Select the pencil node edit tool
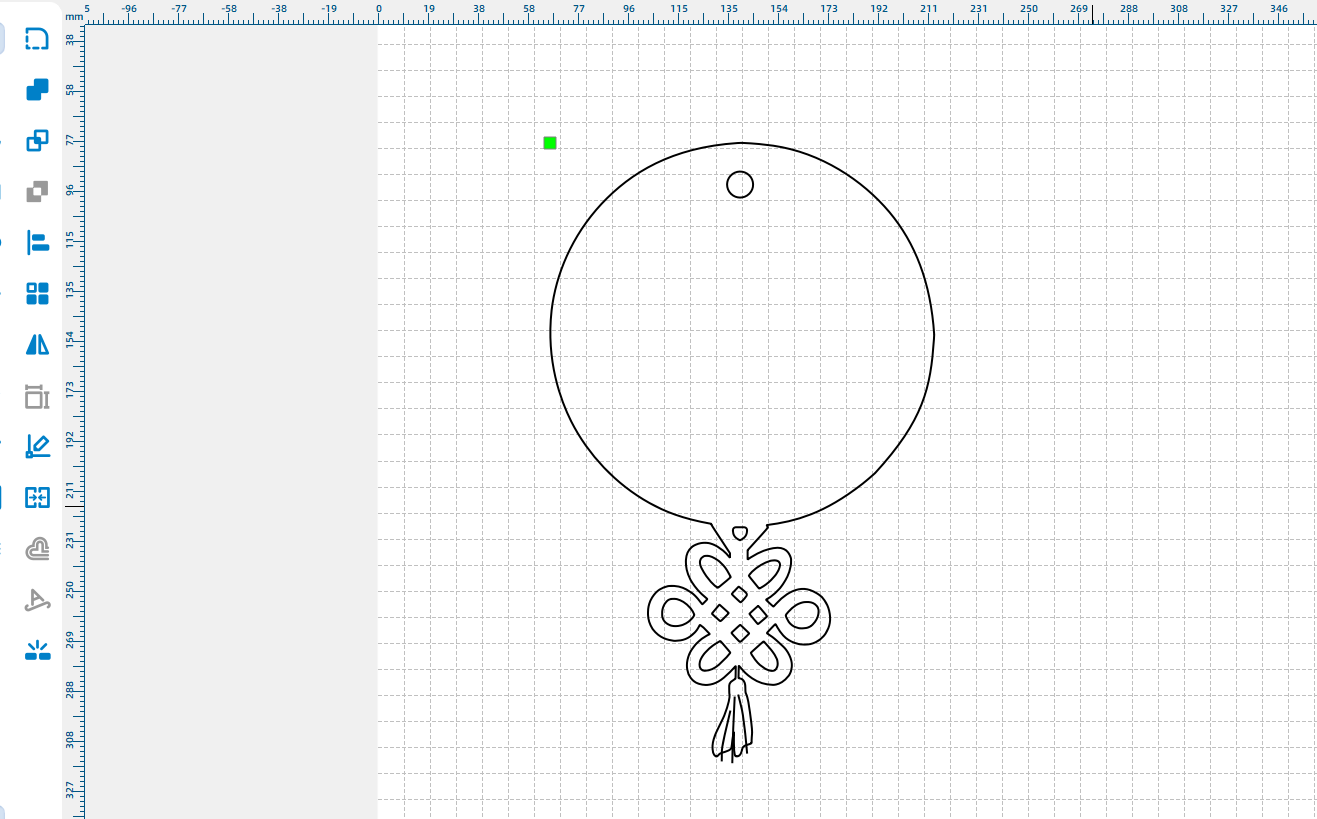 37,447
